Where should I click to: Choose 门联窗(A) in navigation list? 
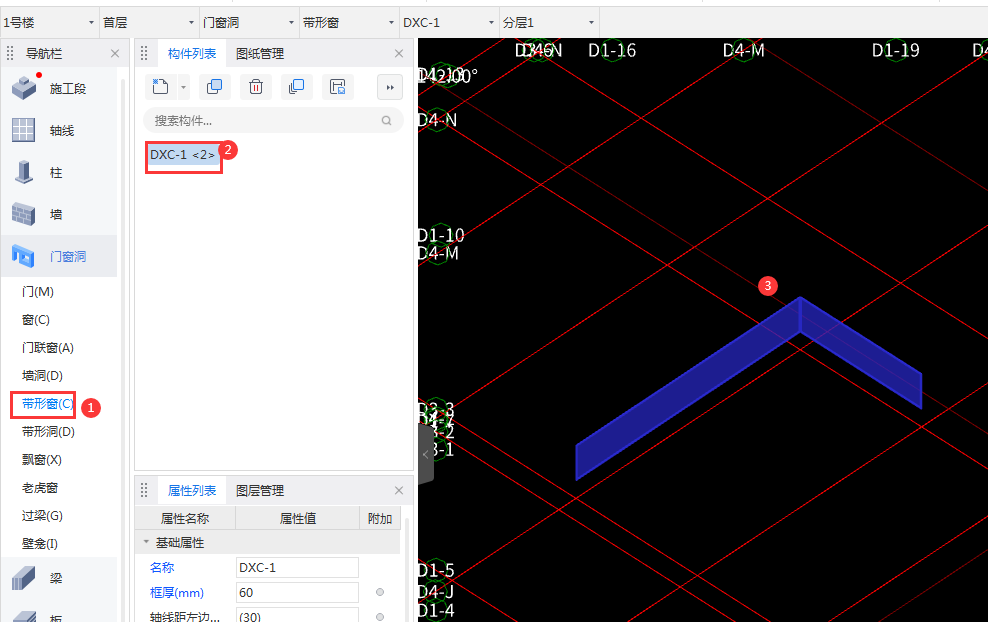(x=48, y=347)
